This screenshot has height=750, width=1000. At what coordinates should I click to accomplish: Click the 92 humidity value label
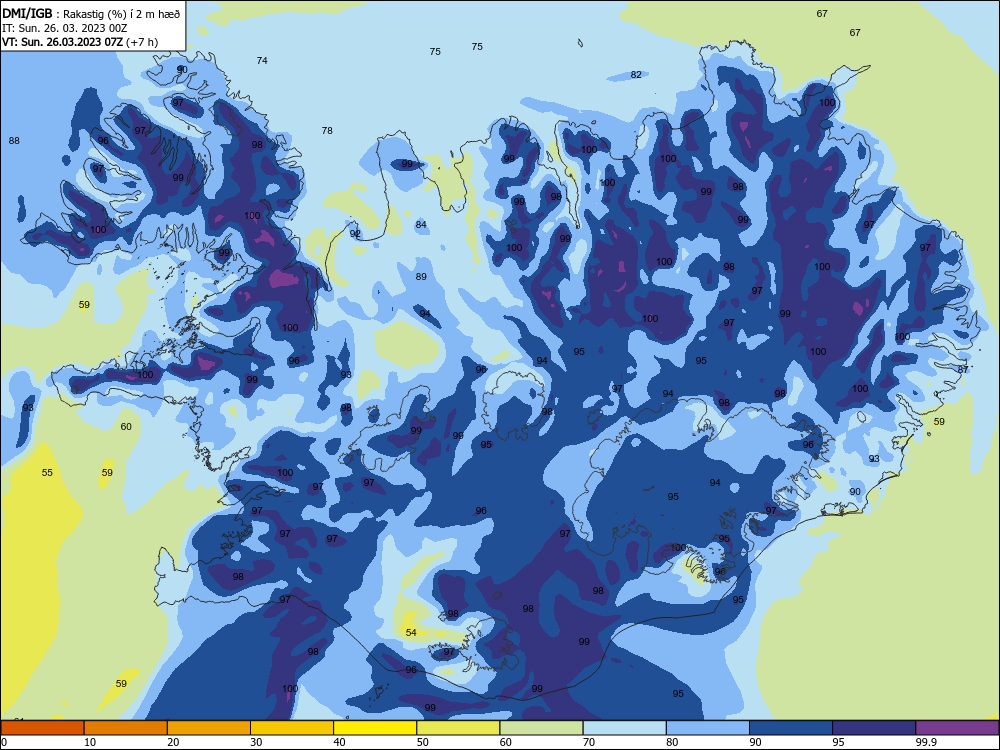tap(355, 233)
